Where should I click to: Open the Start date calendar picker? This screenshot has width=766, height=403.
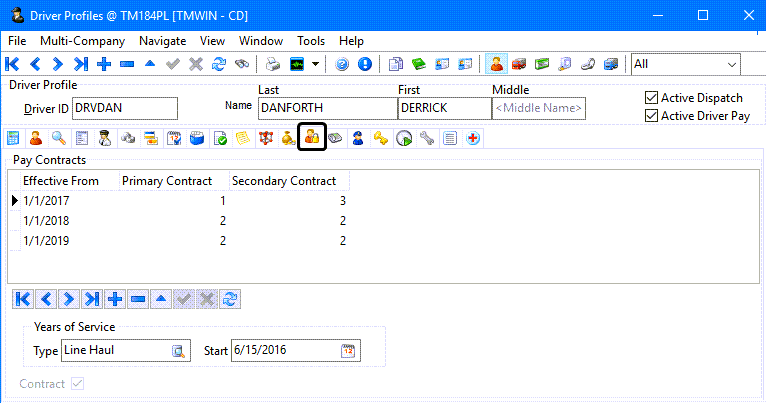(x=347, y=351)
